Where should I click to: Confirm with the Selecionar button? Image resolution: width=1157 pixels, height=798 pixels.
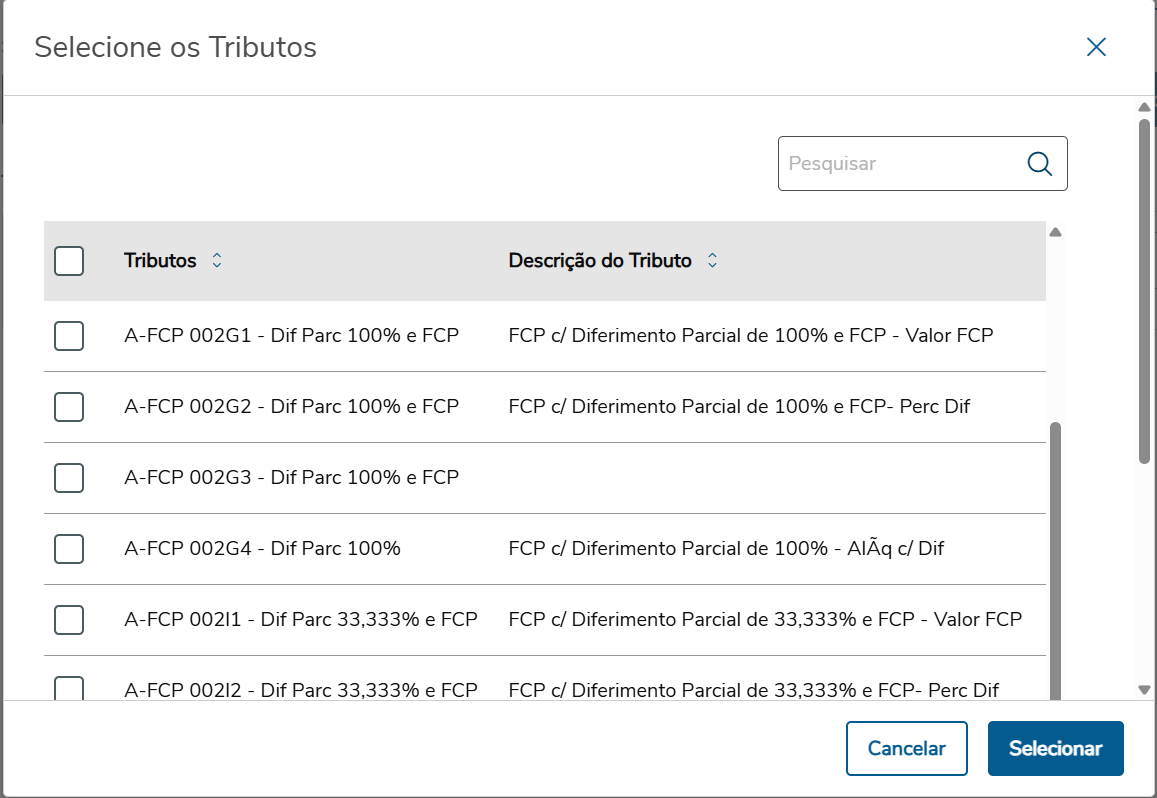point(1055,749)
